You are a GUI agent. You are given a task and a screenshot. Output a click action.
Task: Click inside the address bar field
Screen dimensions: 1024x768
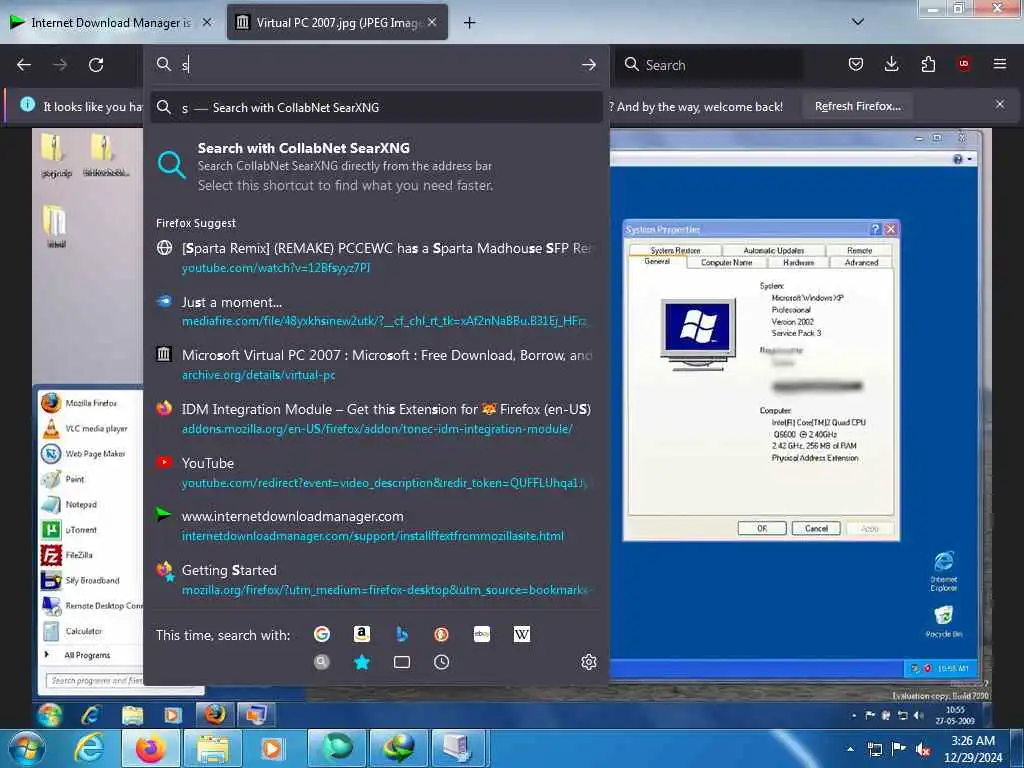tap(376, 65)
